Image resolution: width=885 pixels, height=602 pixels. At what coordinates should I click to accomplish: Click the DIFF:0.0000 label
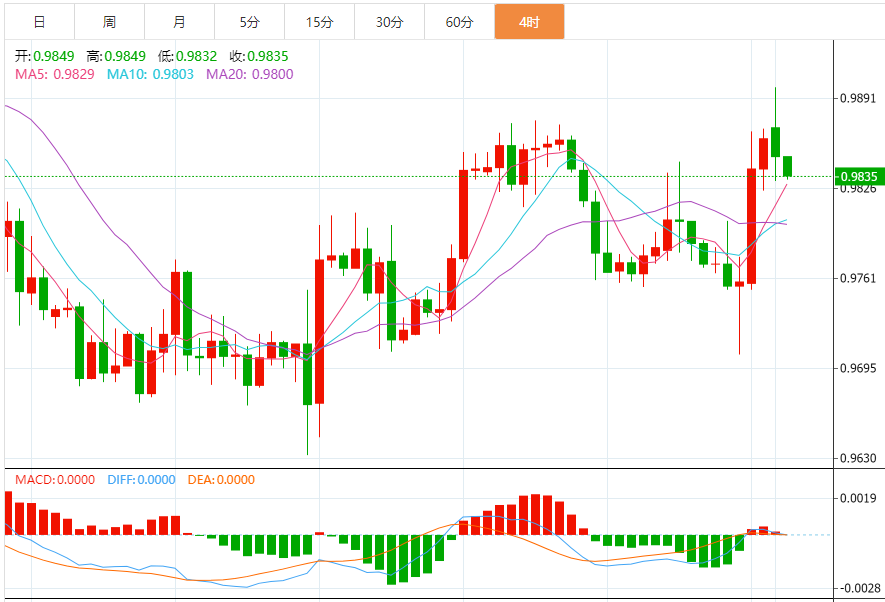click(x=142, y=480)
